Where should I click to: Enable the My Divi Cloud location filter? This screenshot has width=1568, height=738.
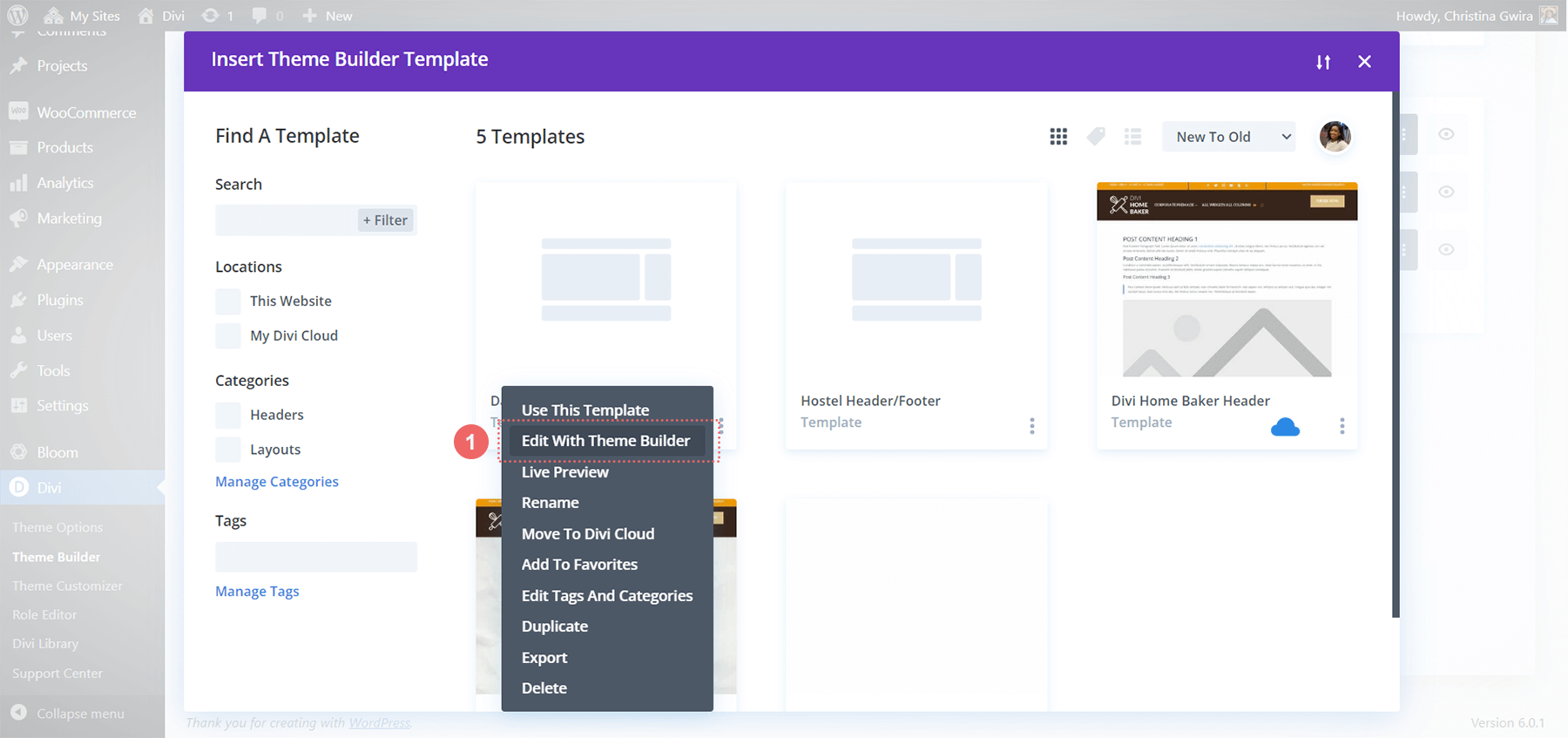pyautogui.click(x=228, y=336)
